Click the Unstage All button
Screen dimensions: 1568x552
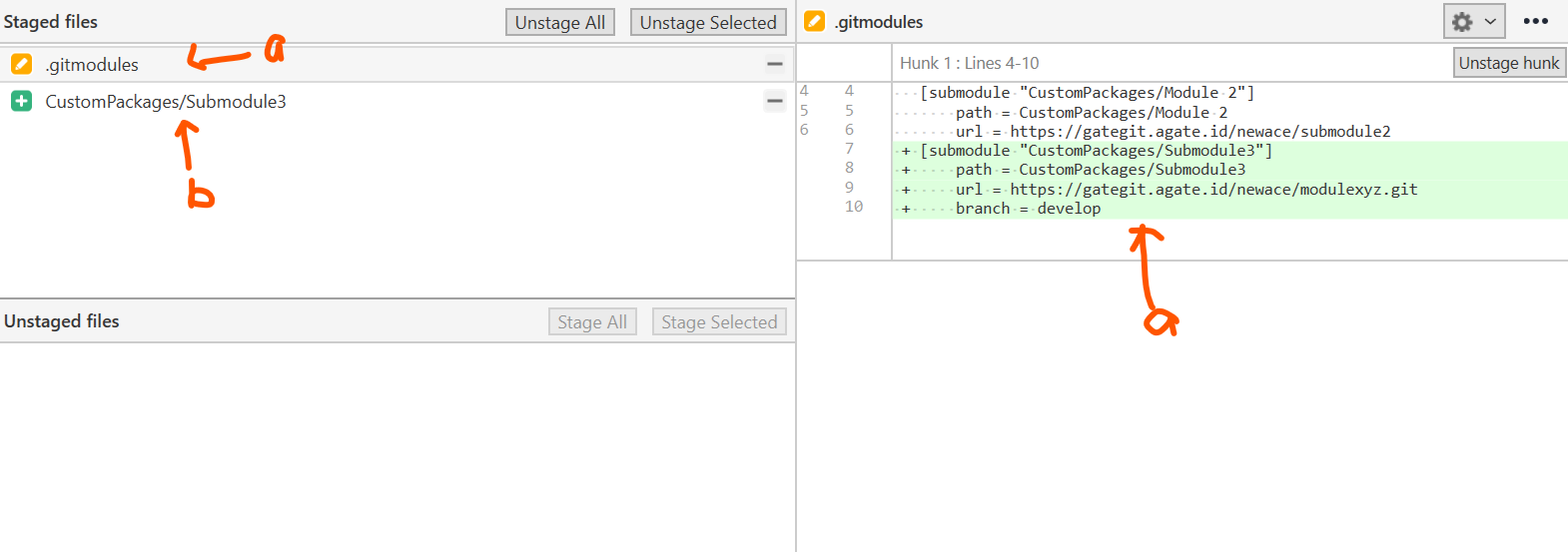tap(559, 22)
